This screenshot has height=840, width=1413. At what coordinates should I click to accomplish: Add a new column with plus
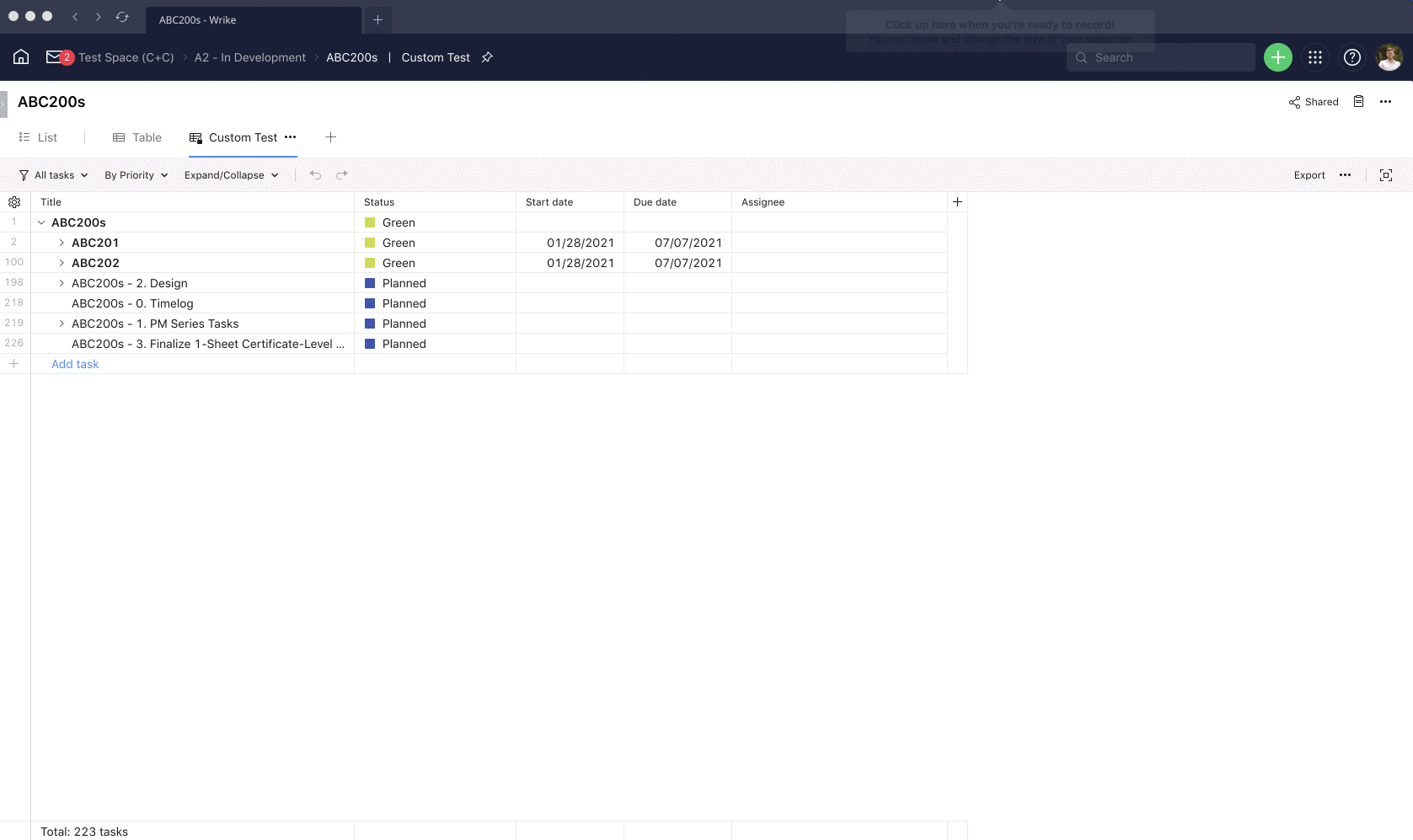tap(957, 202)
